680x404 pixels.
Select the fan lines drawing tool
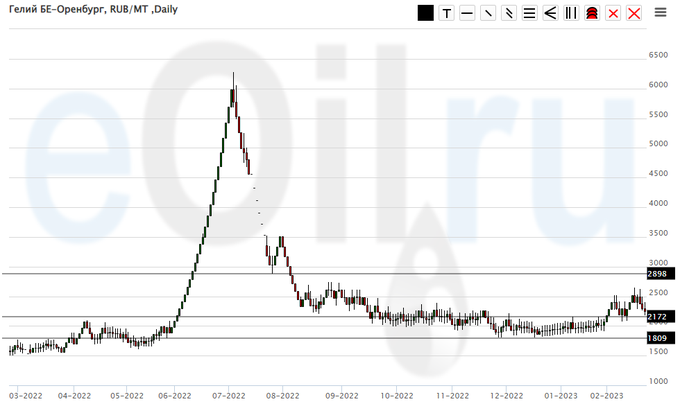point(550,13)
